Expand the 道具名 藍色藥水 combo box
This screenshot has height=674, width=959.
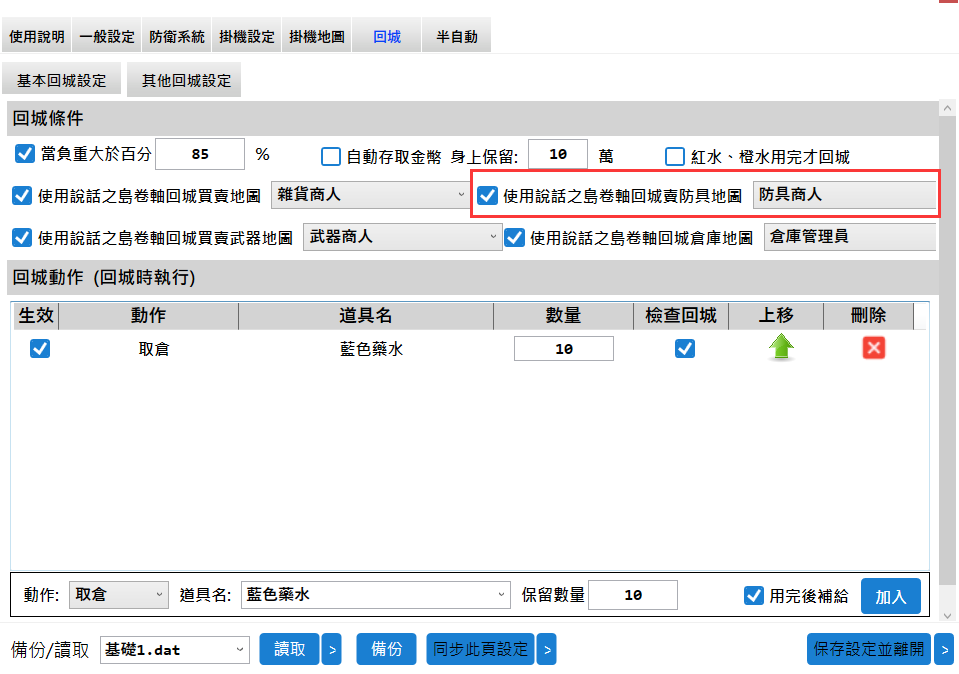tap(376, 595)
